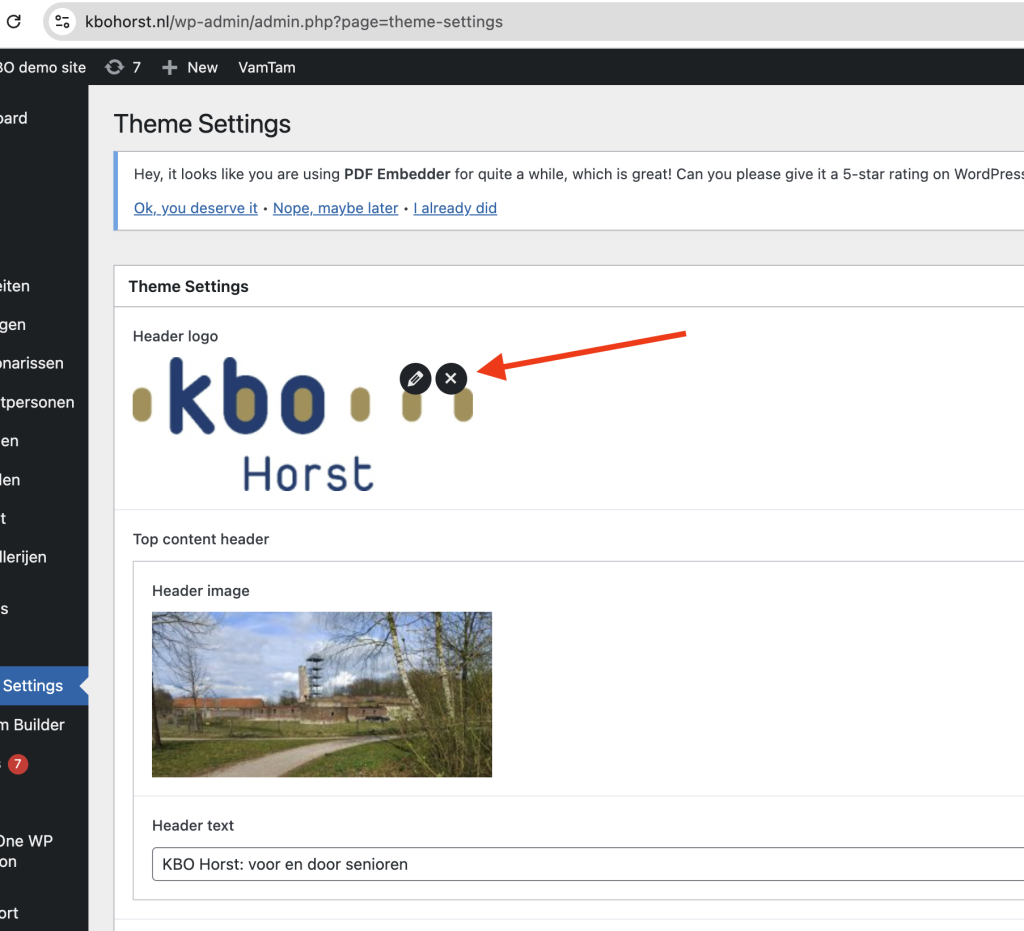Click 'I already did' link
Image resolution: width=1024 pixels, height=931 pixels.
point(455,208)
